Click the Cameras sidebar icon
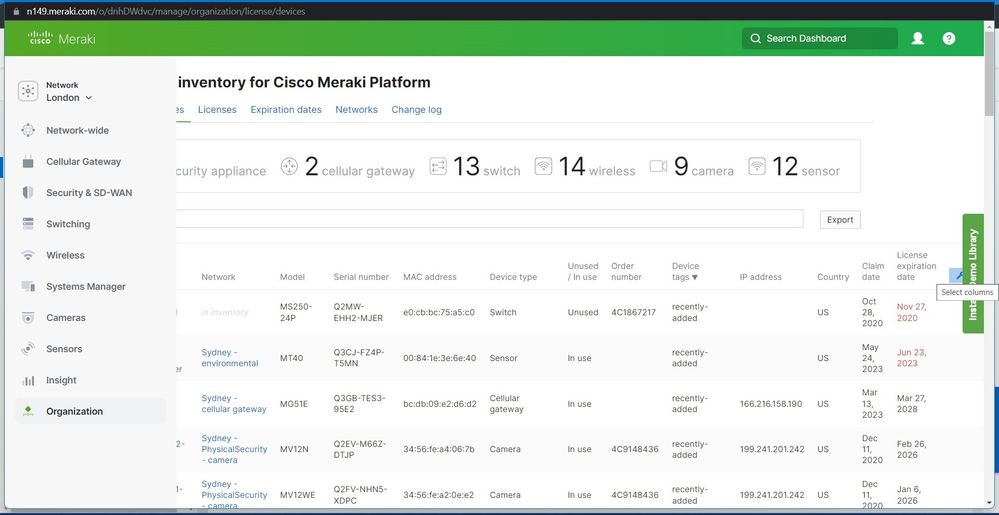Image resolution: width=999 pixels, height=515 pixels. [28, 317]
